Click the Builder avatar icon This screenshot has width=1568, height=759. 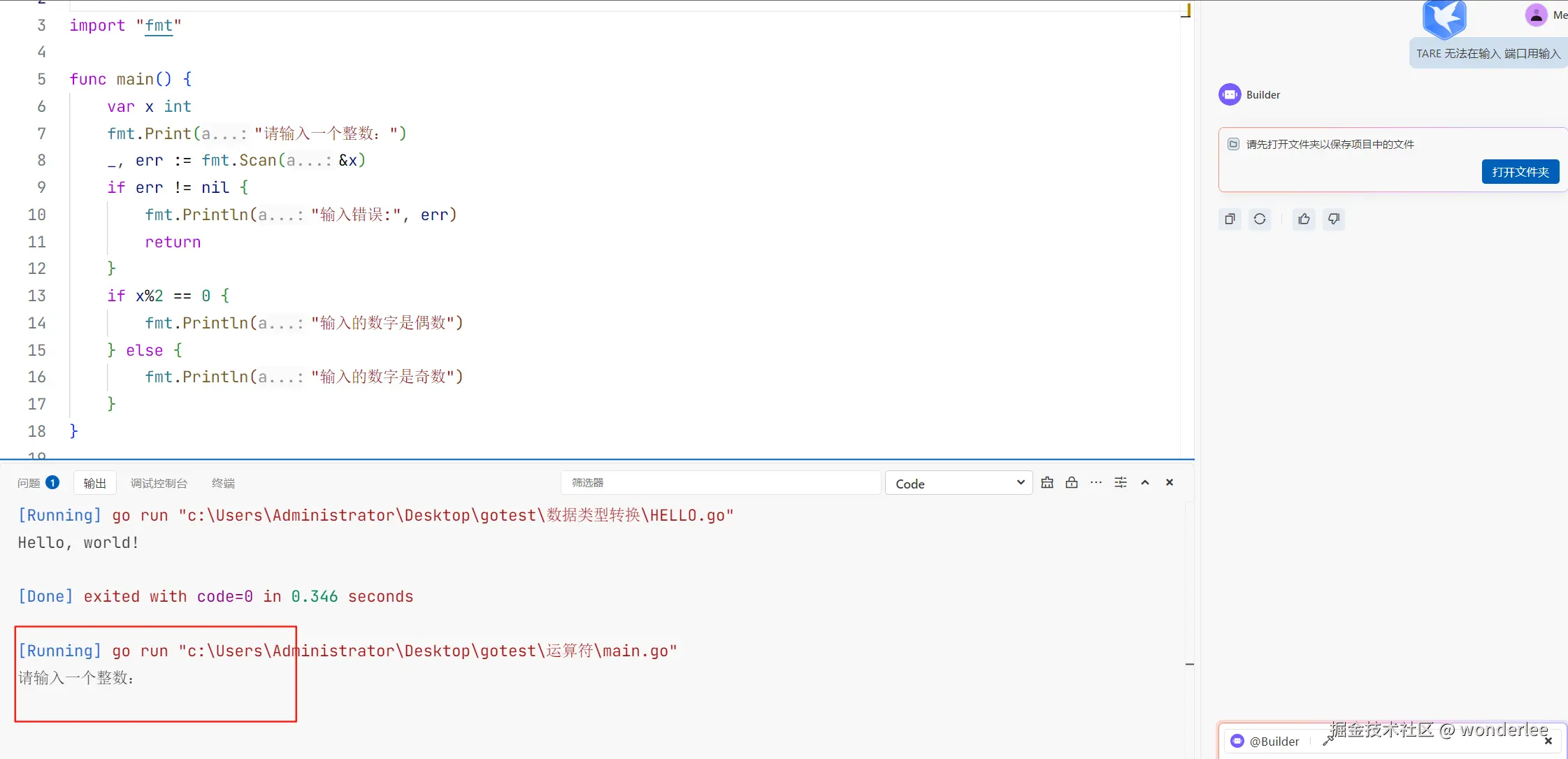[x=1230, y=94]
